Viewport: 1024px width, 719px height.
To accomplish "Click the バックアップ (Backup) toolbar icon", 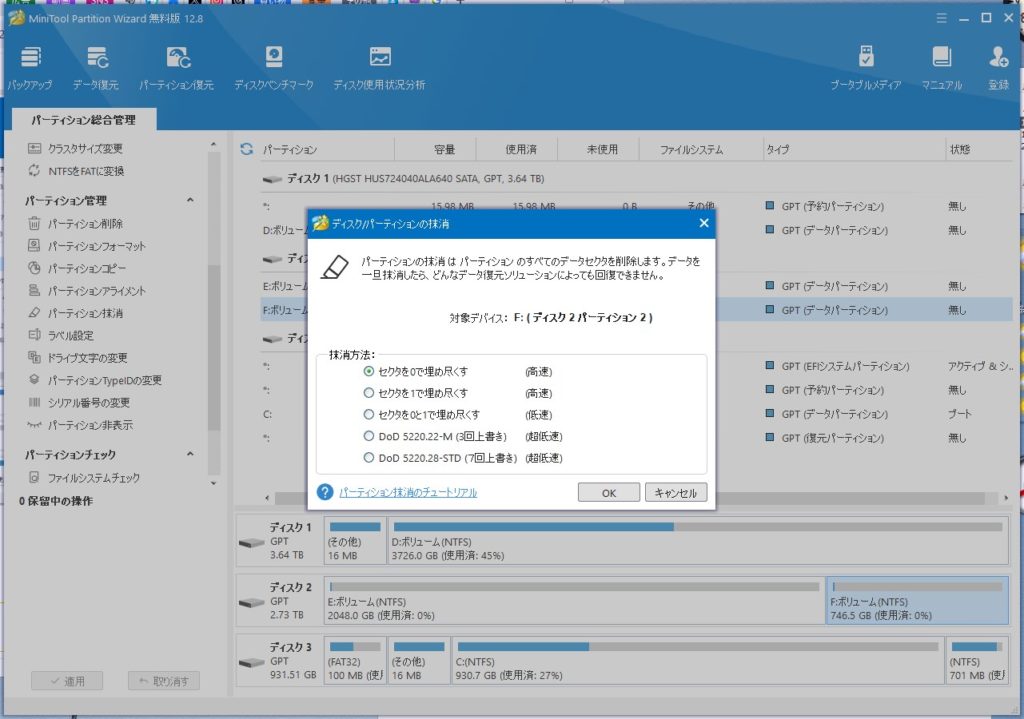I will [x=30, y=67].
